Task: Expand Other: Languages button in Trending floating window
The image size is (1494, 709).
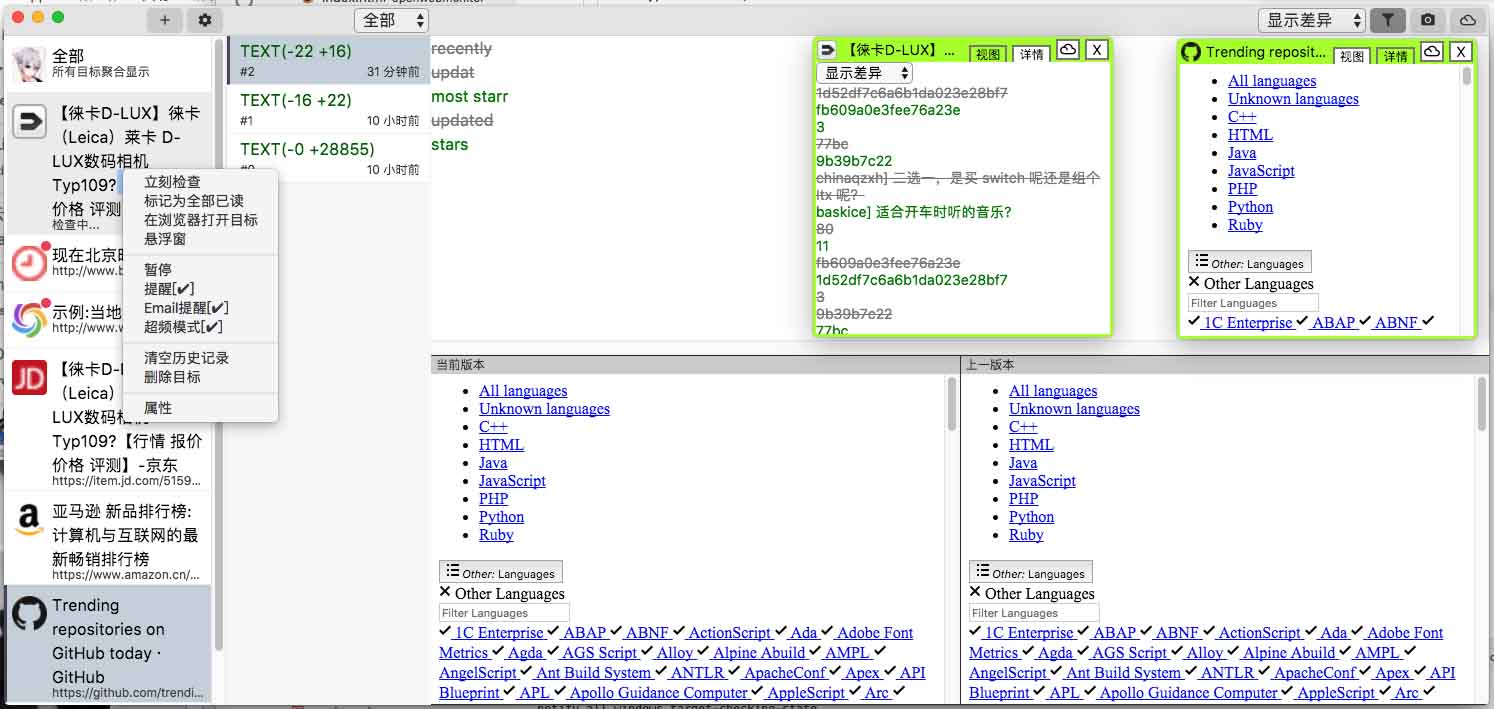Action: [x=1250, y=262]
